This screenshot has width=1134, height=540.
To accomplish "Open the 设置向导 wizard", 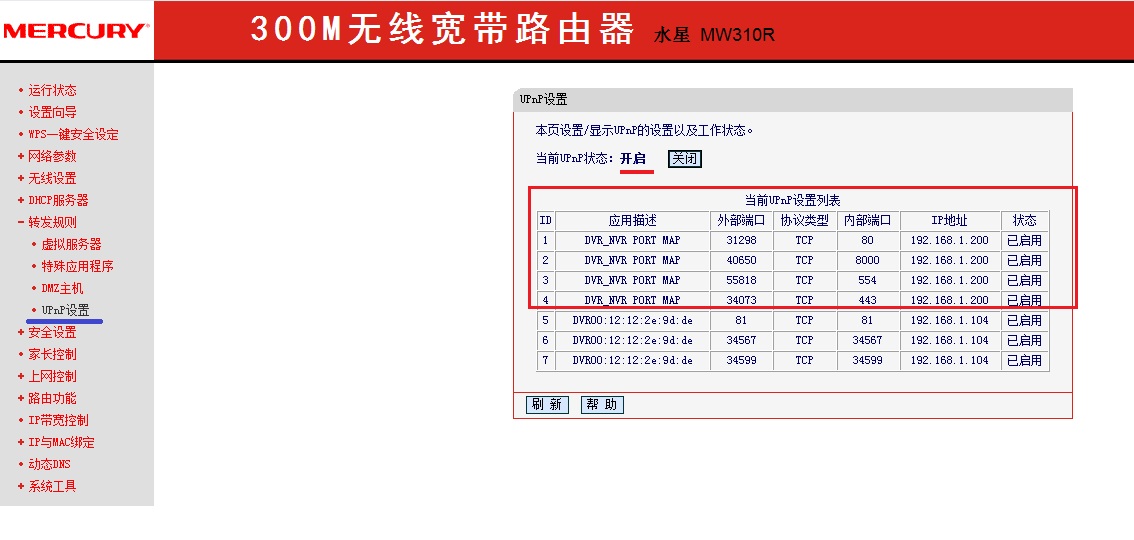I will point(52,112).
